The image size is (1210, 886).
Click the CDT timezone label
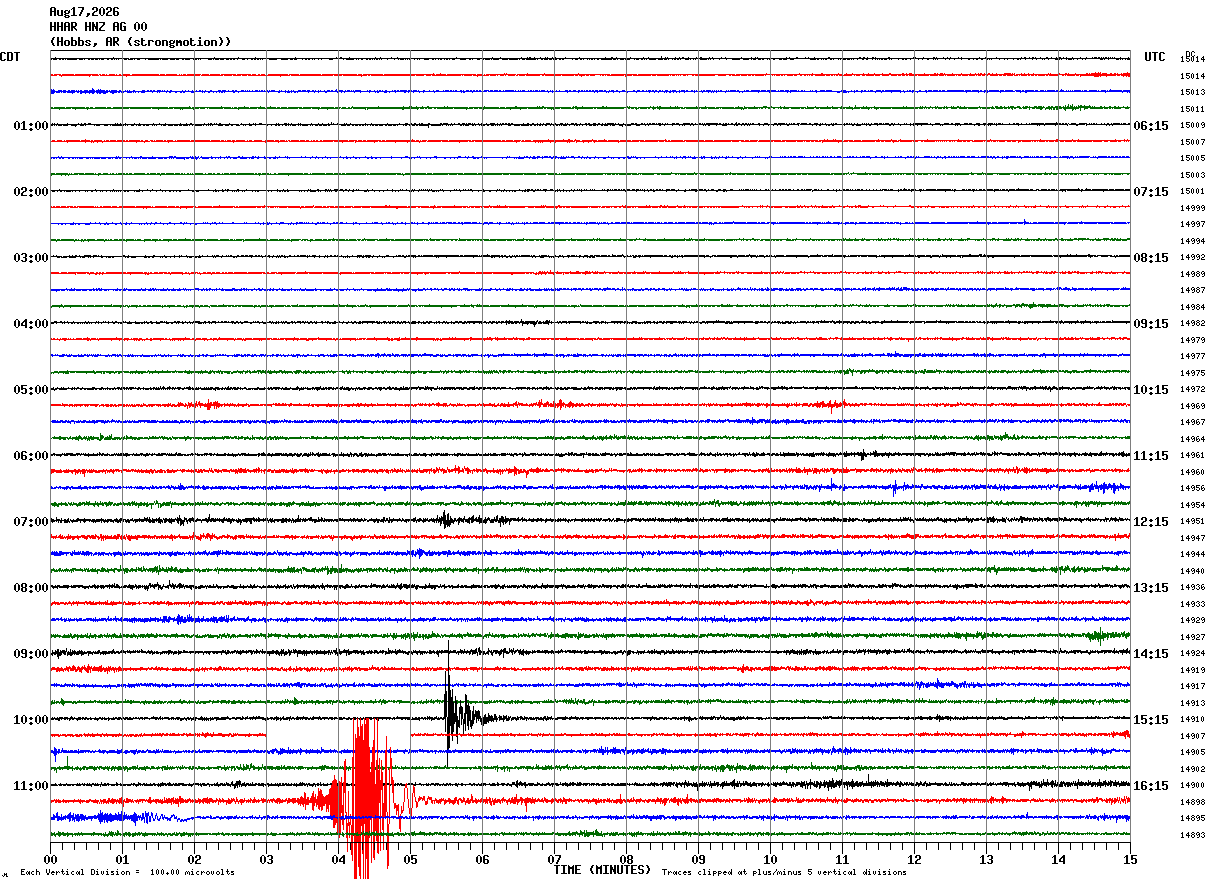pyautogui.click(x=10, y=57)
